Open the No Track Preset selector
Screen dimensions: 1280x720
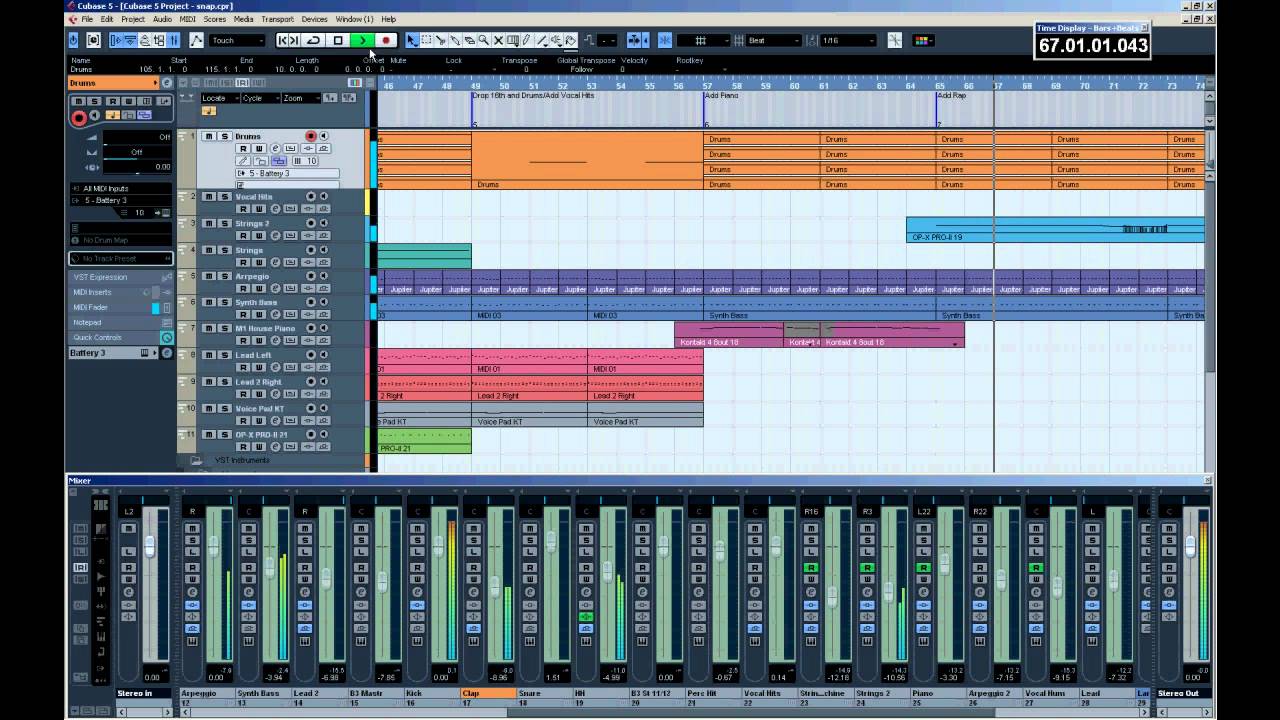click(x=120, y=258)
